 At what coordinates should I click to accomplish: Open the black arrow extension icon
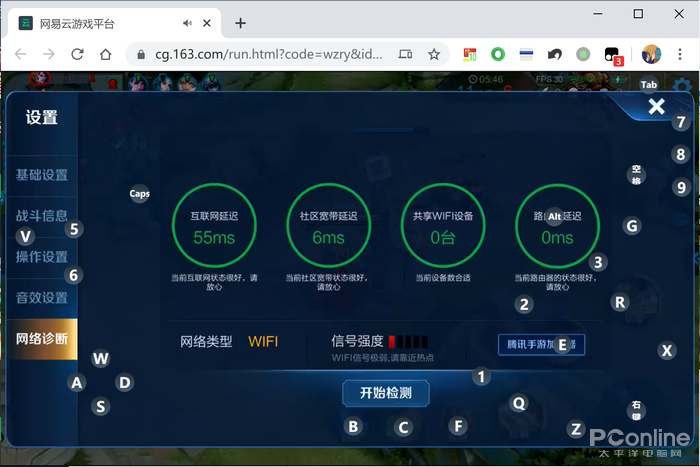pos(554,54)
